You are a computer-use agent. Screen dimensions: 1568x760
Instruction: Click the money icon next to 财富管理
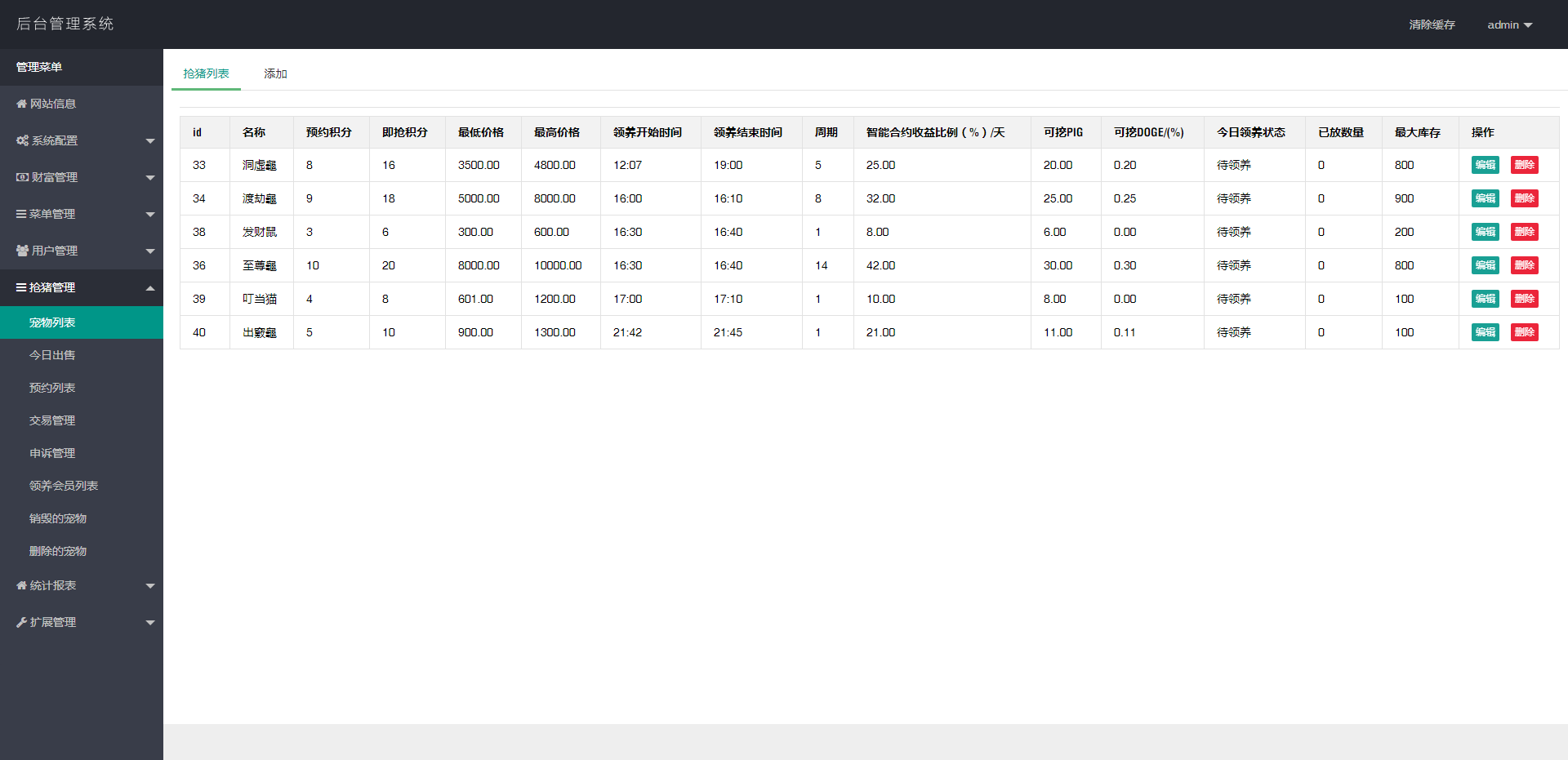(22, 177)
